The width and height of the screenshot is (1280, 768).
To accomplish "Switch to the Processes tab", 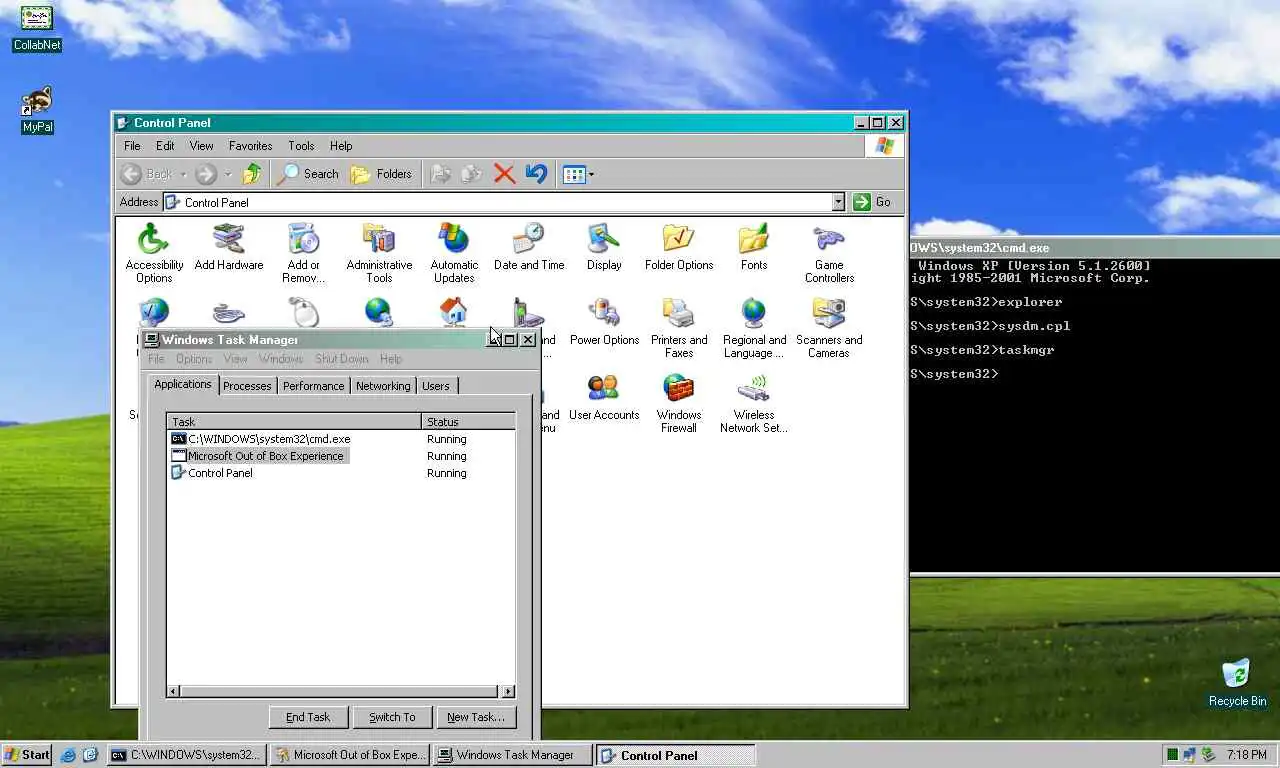I will [247, 386].
